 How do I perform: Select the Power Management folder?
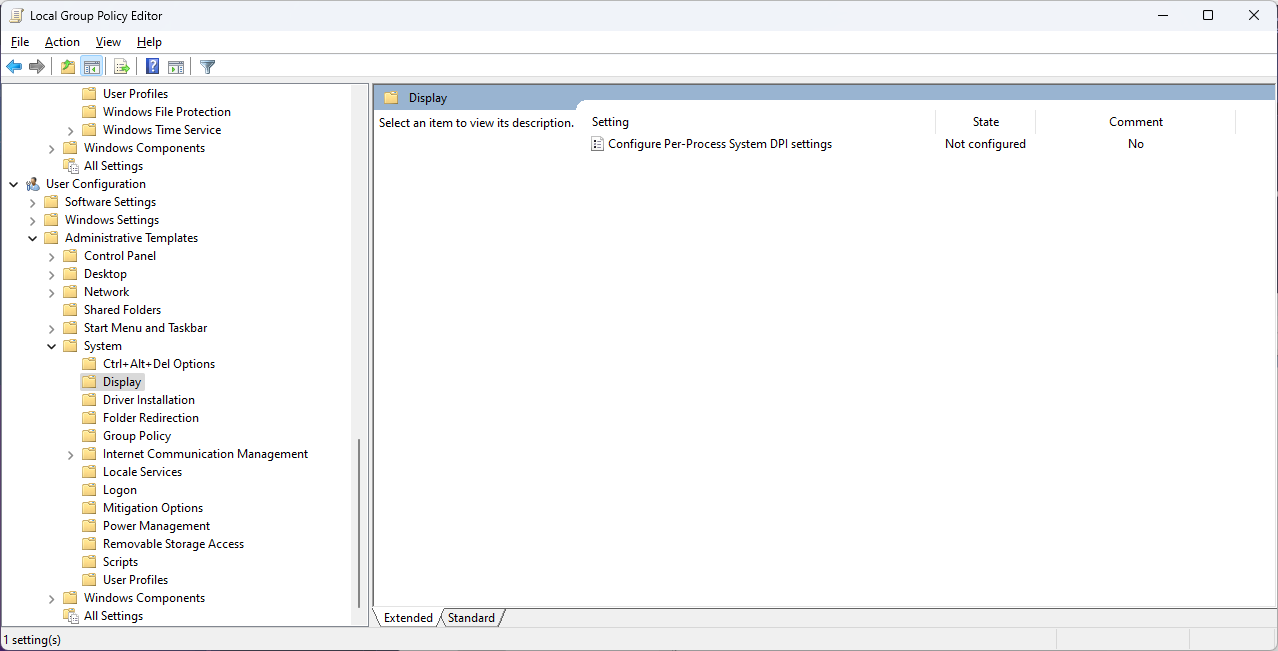(156, 526)
